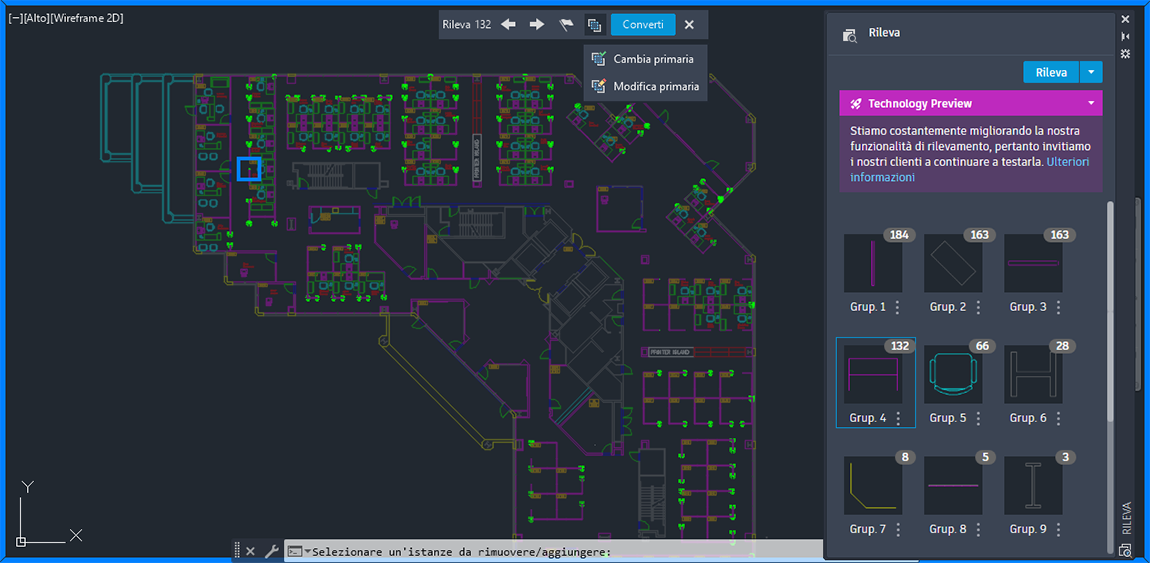Click the flag icon in Rileva toolbar
Image resolution: width=1150 pixels, height=563 pixels.
565,24
